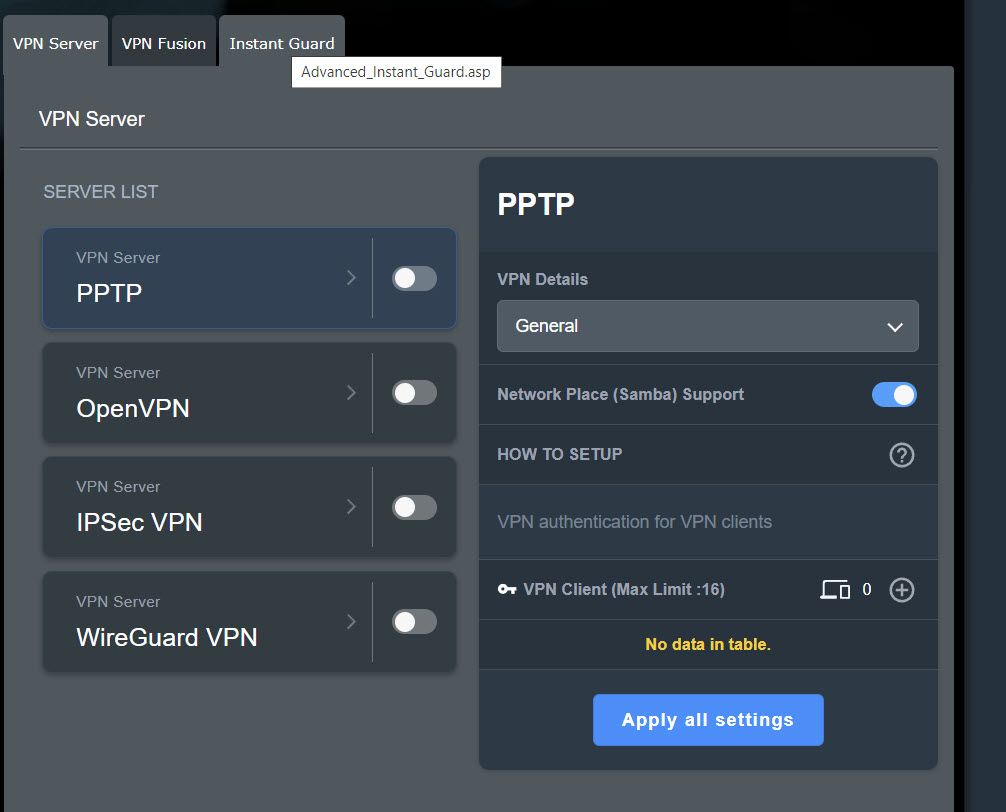Click the connected devices count icon
1006x812 pixels.
click(x=835, y=590)
